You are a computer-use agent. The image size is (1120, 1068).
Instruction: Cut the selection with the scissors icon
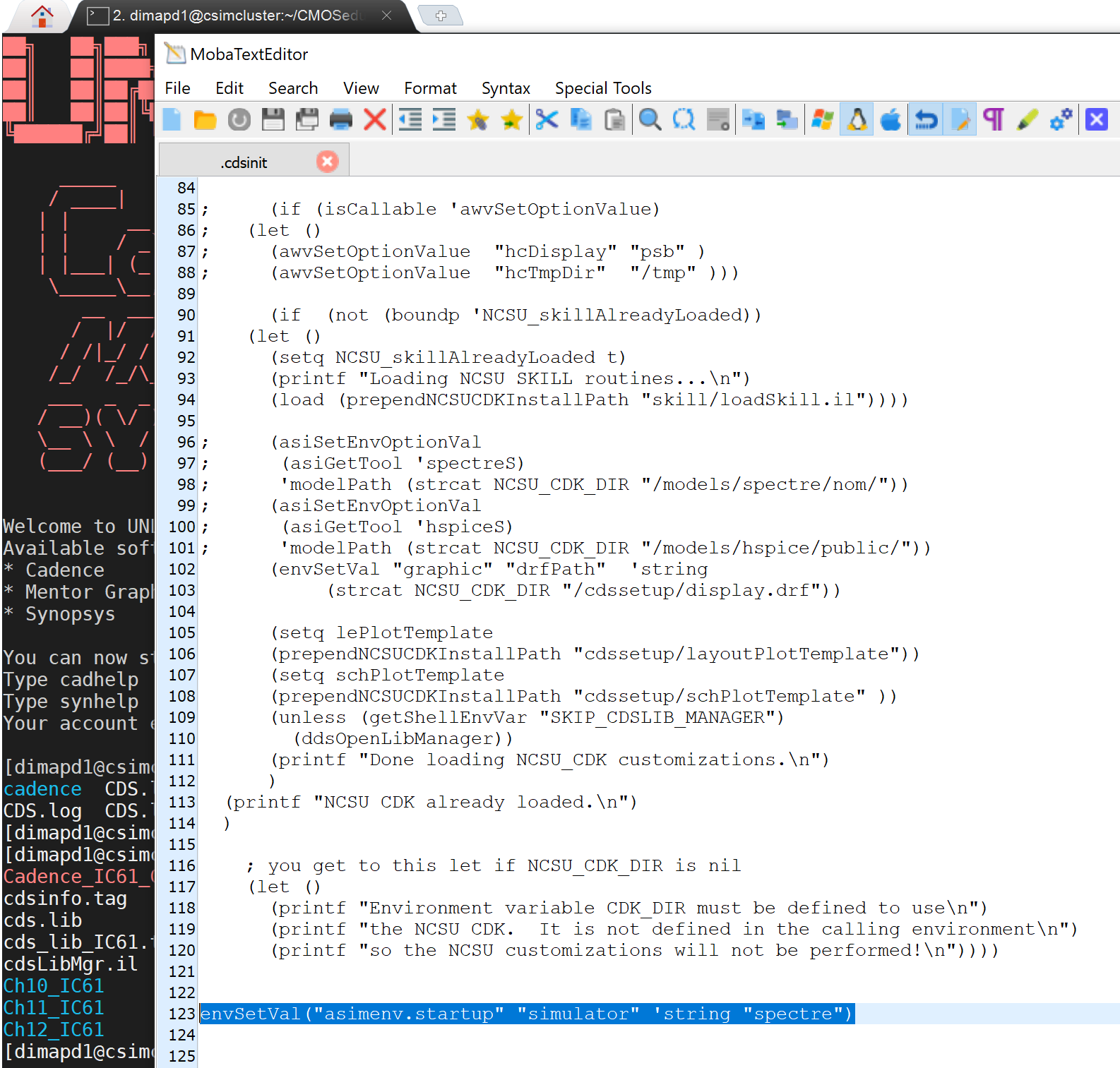pos(547,120)
